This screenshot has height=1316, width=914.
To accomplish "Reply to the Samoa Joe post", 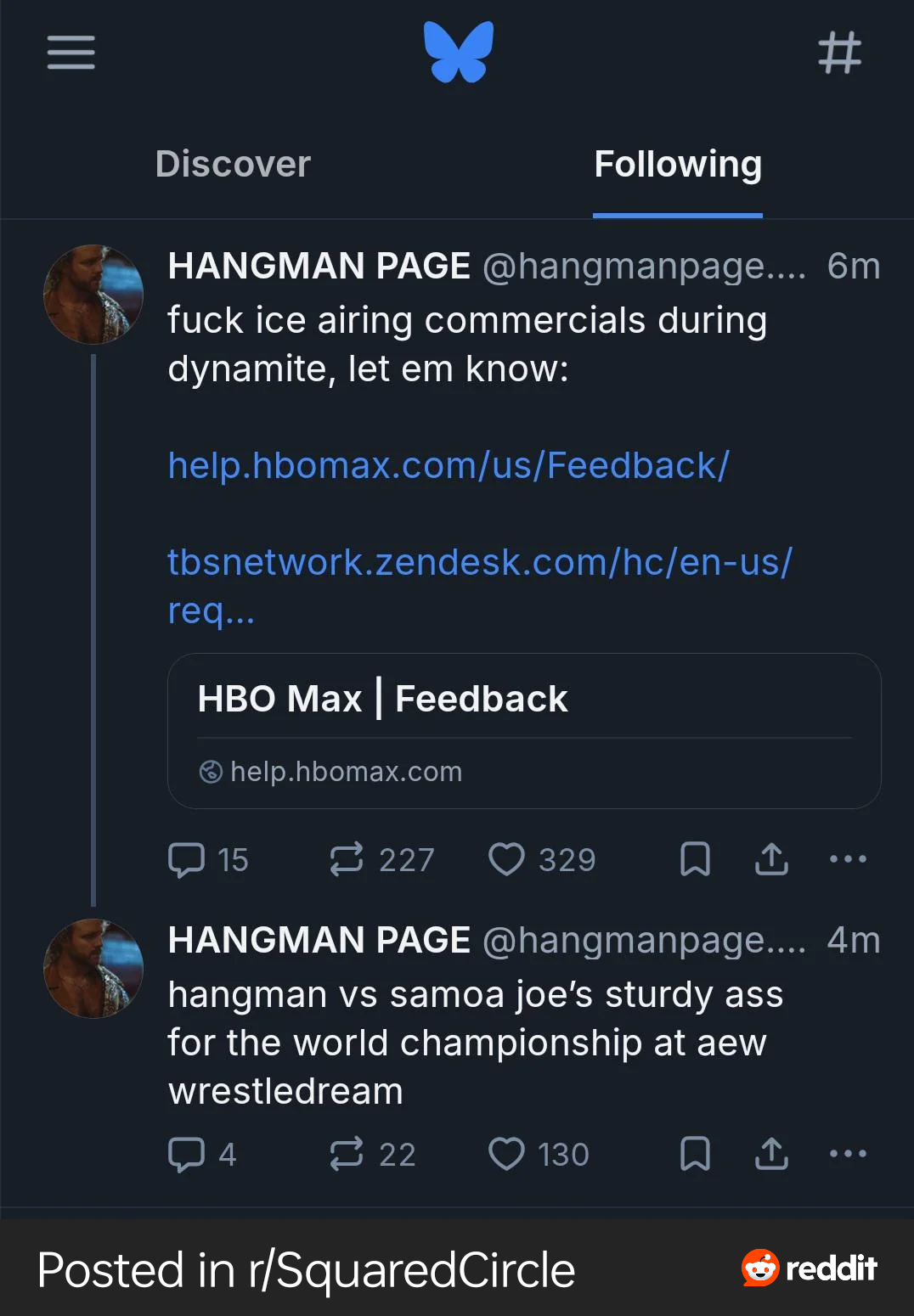I will (x=187, y=1154).
